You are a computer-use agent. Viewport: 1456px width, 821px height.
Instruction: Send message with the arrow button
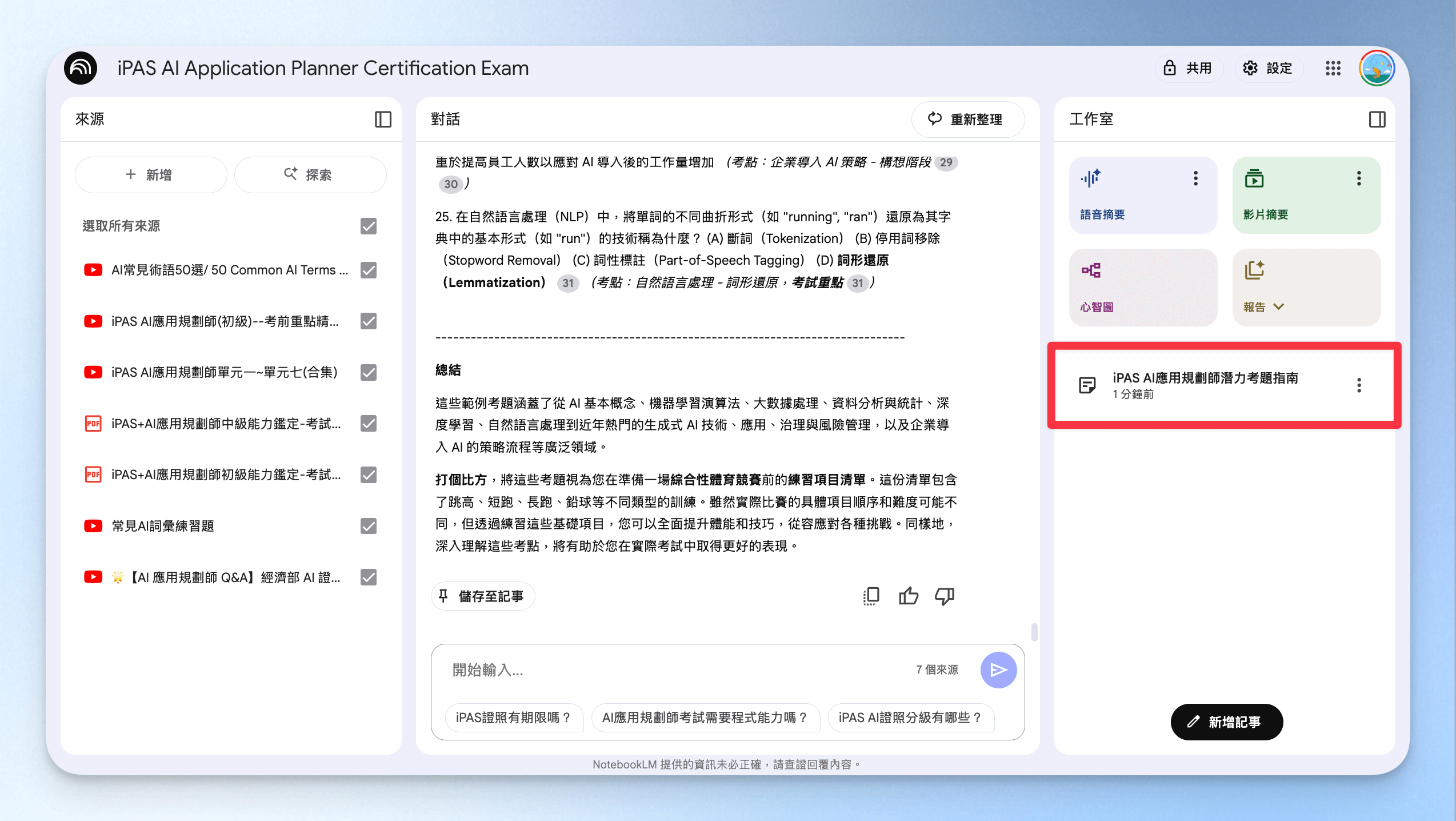click(998, 669)
